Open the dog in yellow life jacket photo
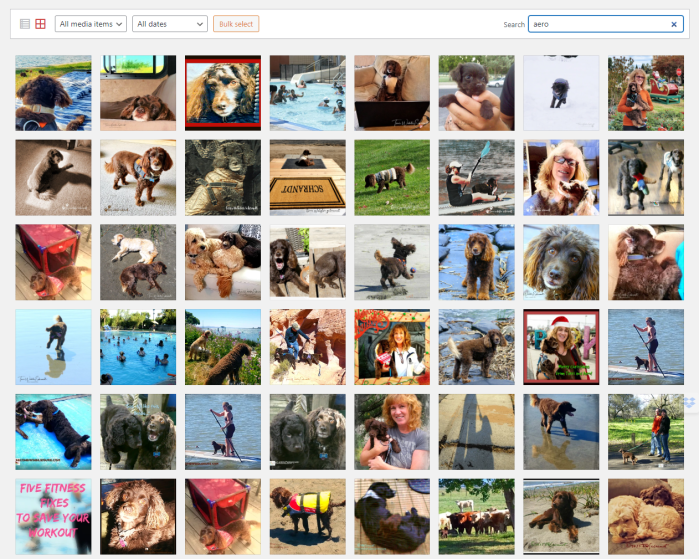Viewport: 699px width, 559px height. coord(307,516)
